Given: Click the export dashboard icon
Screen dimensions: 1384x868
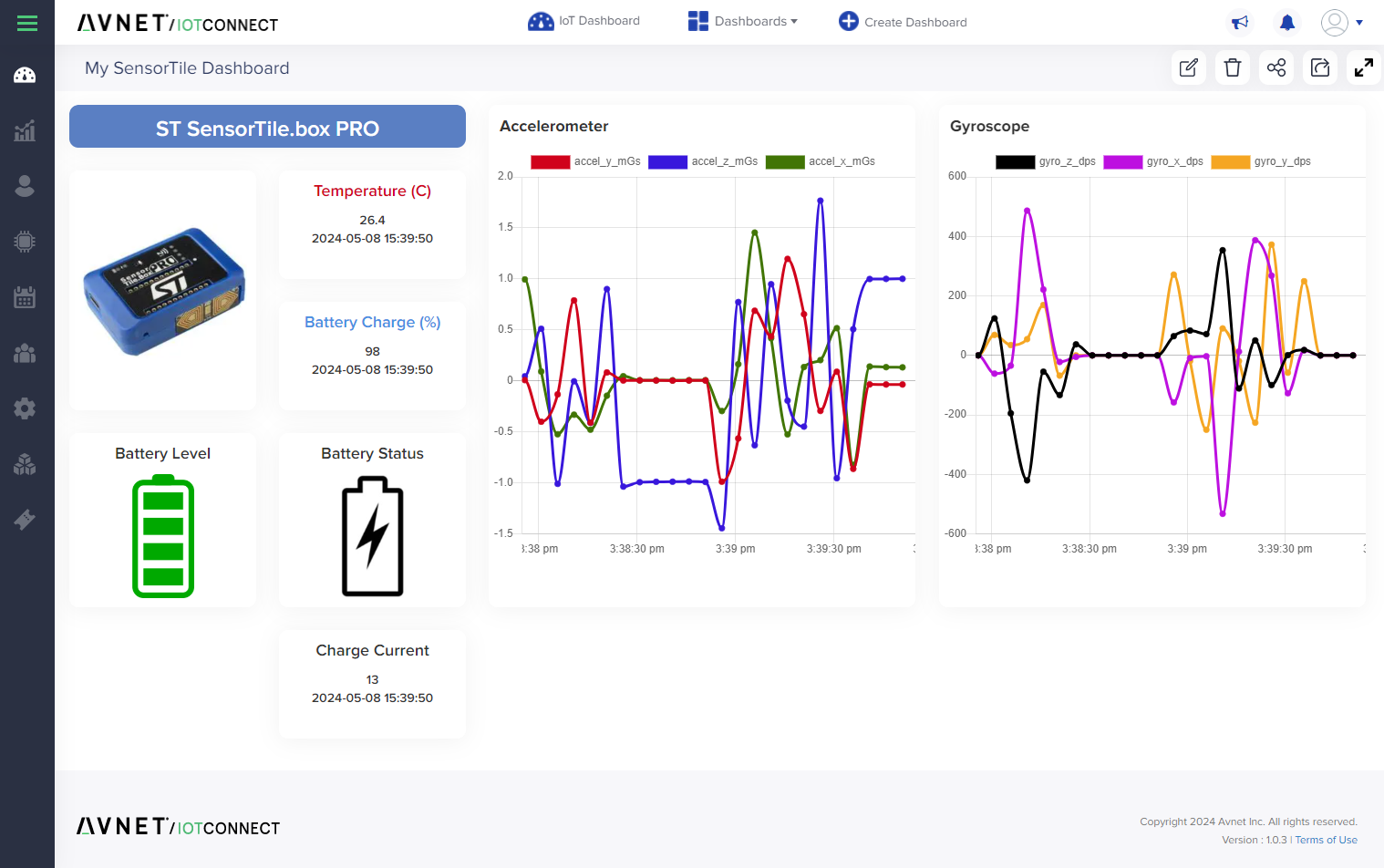Looking at the screenshot, I should coord(1320,67).
